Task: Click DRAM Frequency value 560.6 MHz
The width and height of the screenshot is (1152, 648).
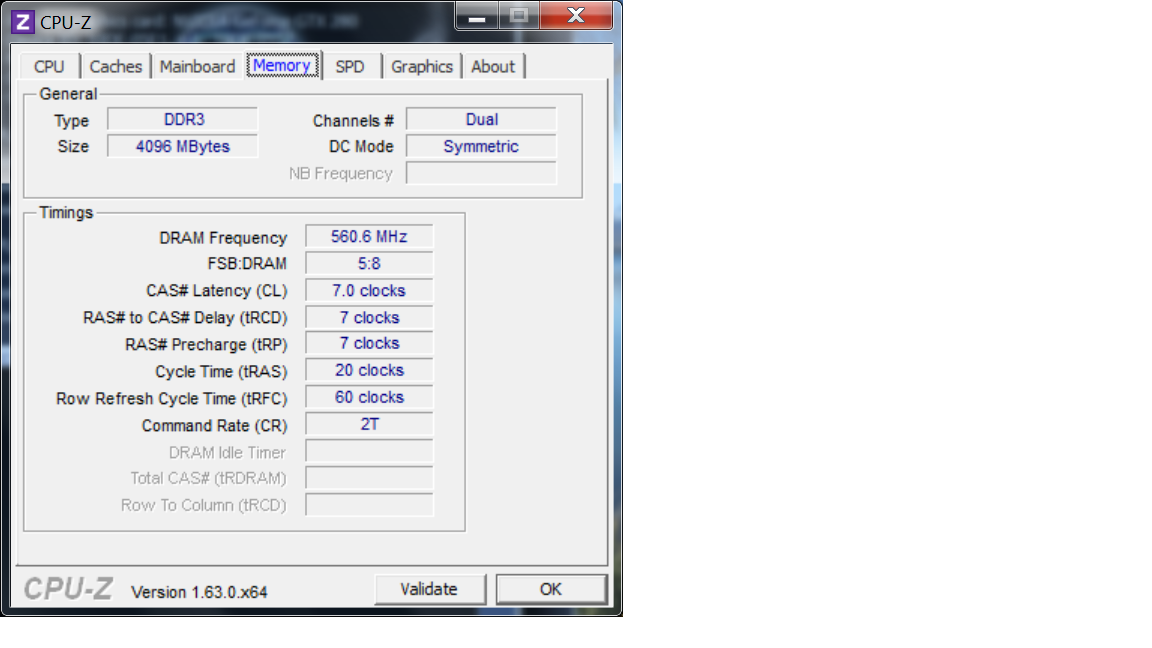Action: point(369,237)
